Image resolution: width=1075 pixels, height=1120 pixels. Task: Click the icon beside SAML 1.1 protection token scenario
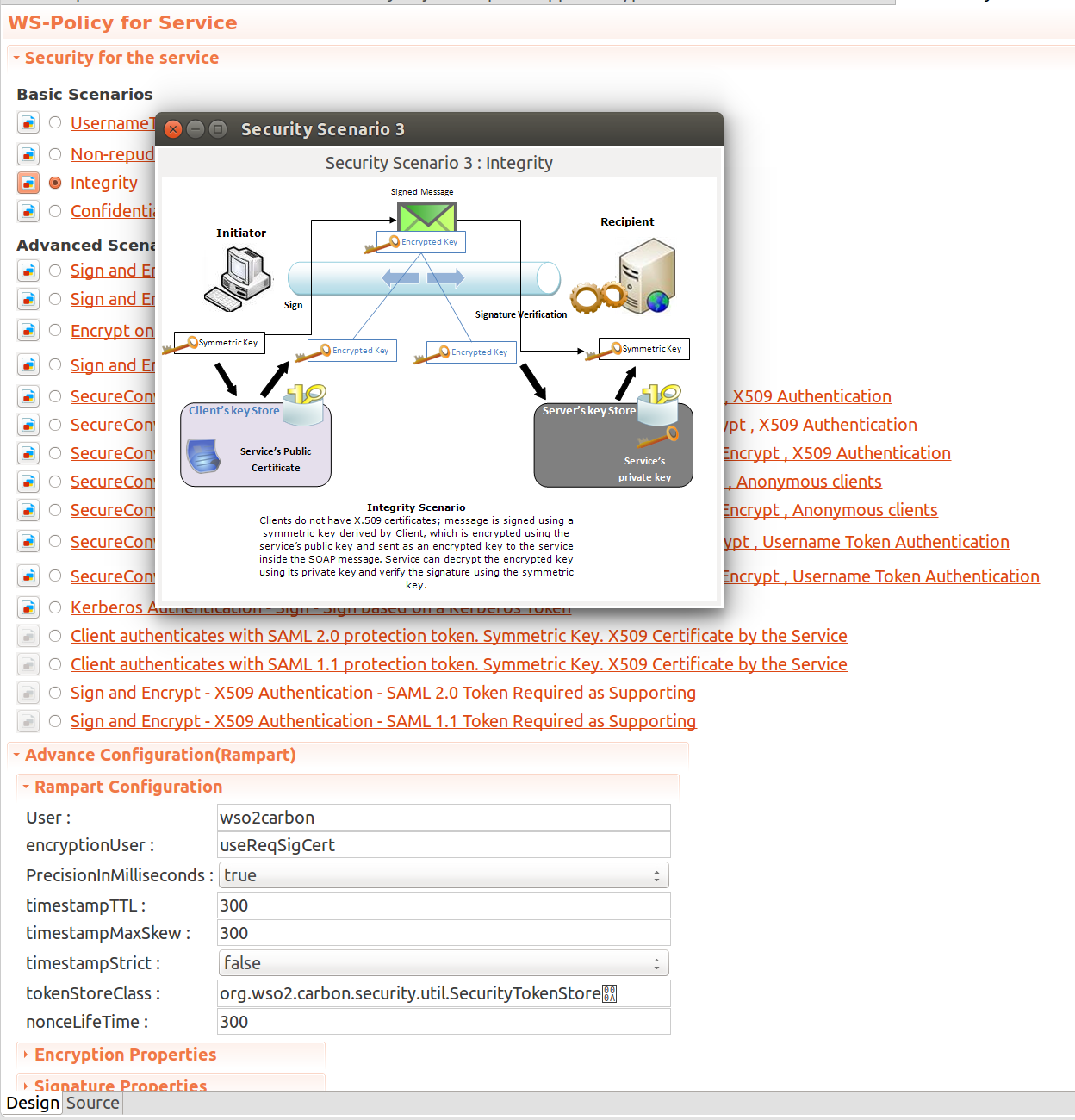pos(28,664)
